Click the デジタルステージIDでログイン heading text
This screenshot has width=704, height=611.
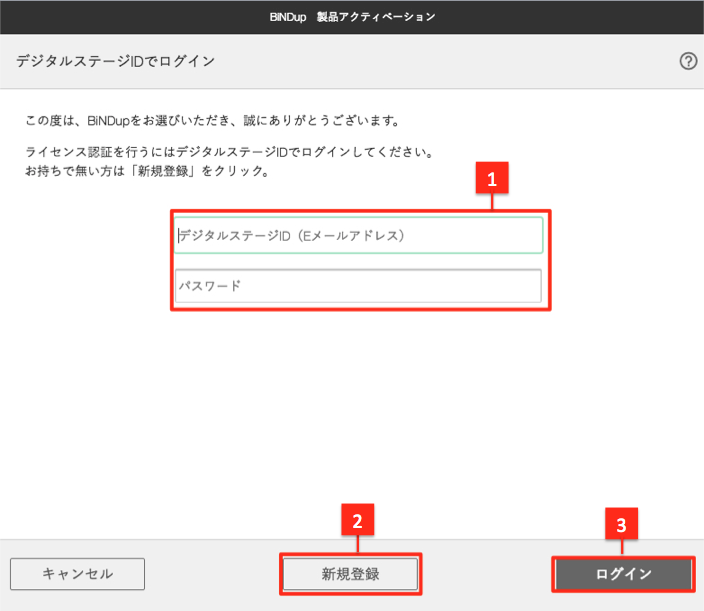pyautogui.click(x=116, y=61)
